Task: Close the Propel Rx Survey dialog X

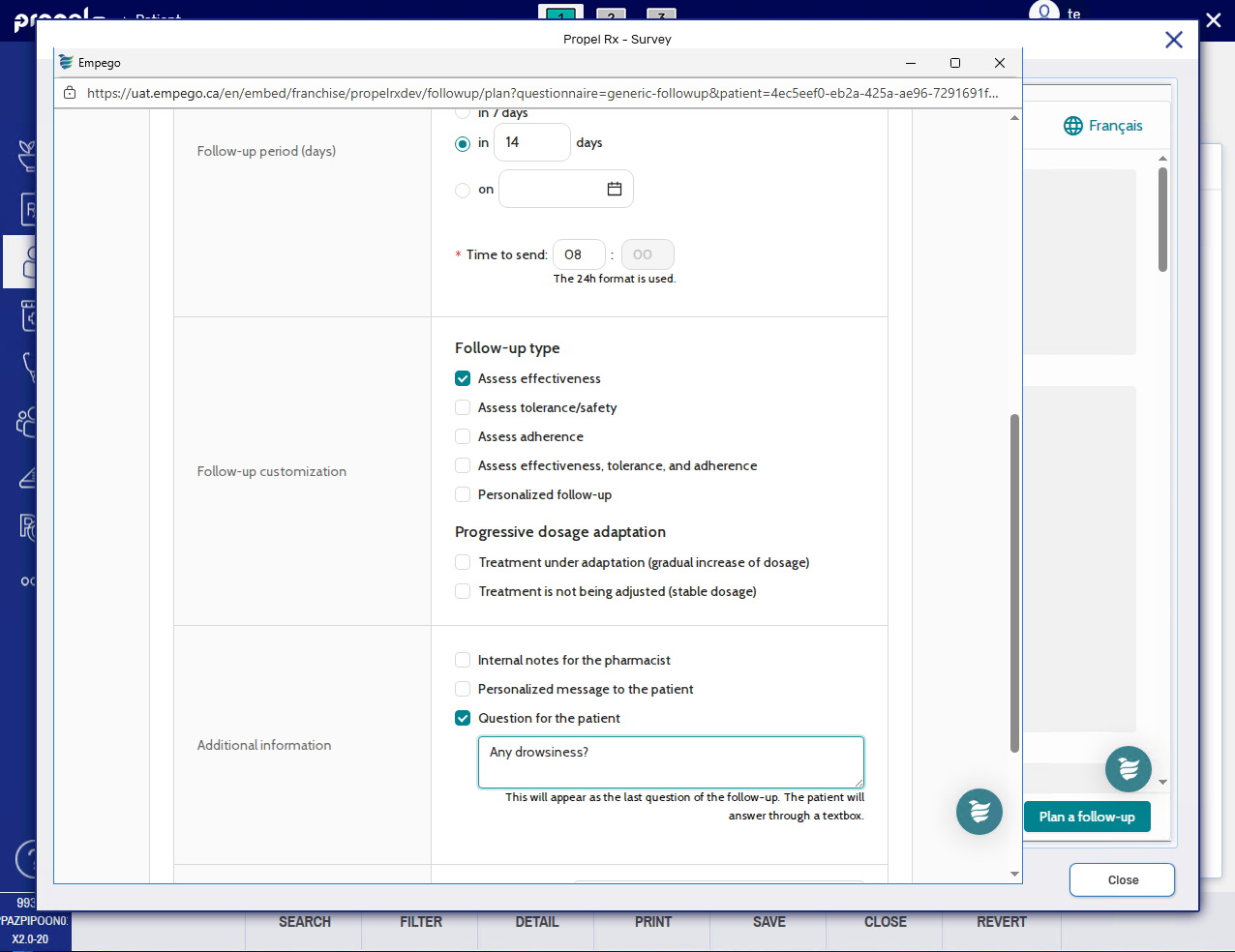Action: (x=1173, y=40)
